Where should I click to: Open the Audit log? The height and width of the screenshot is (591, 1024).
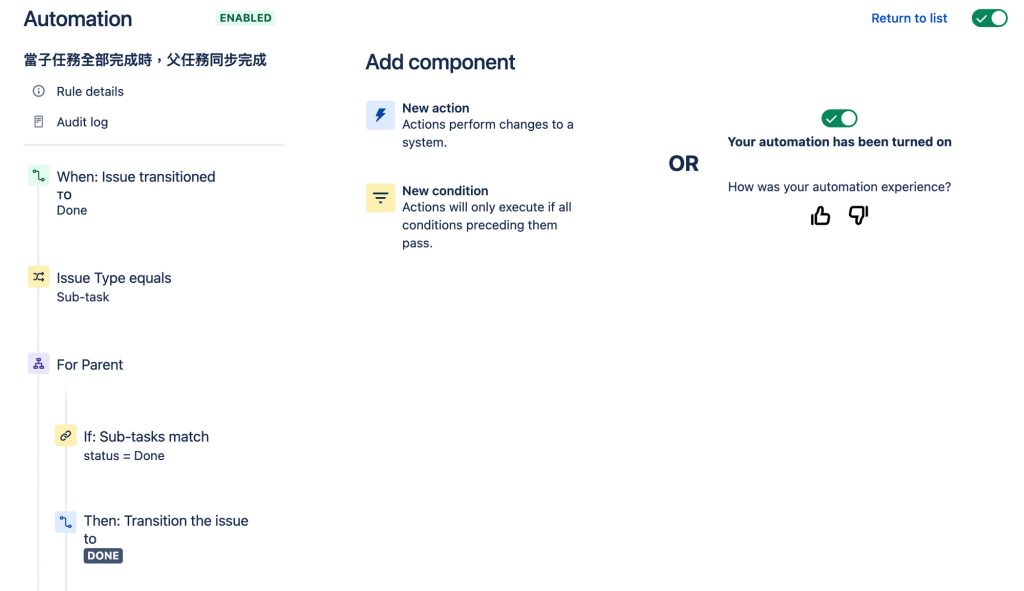tap(82, 122)
